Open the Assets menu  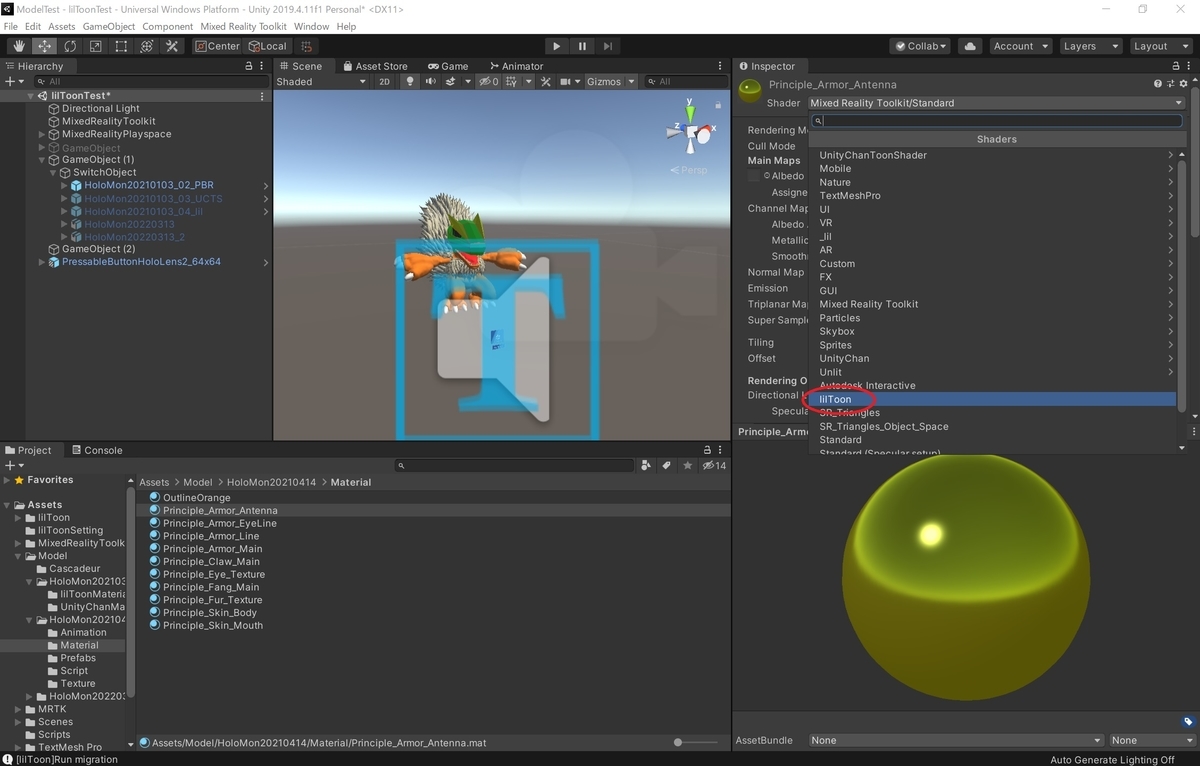click(61, 26)
